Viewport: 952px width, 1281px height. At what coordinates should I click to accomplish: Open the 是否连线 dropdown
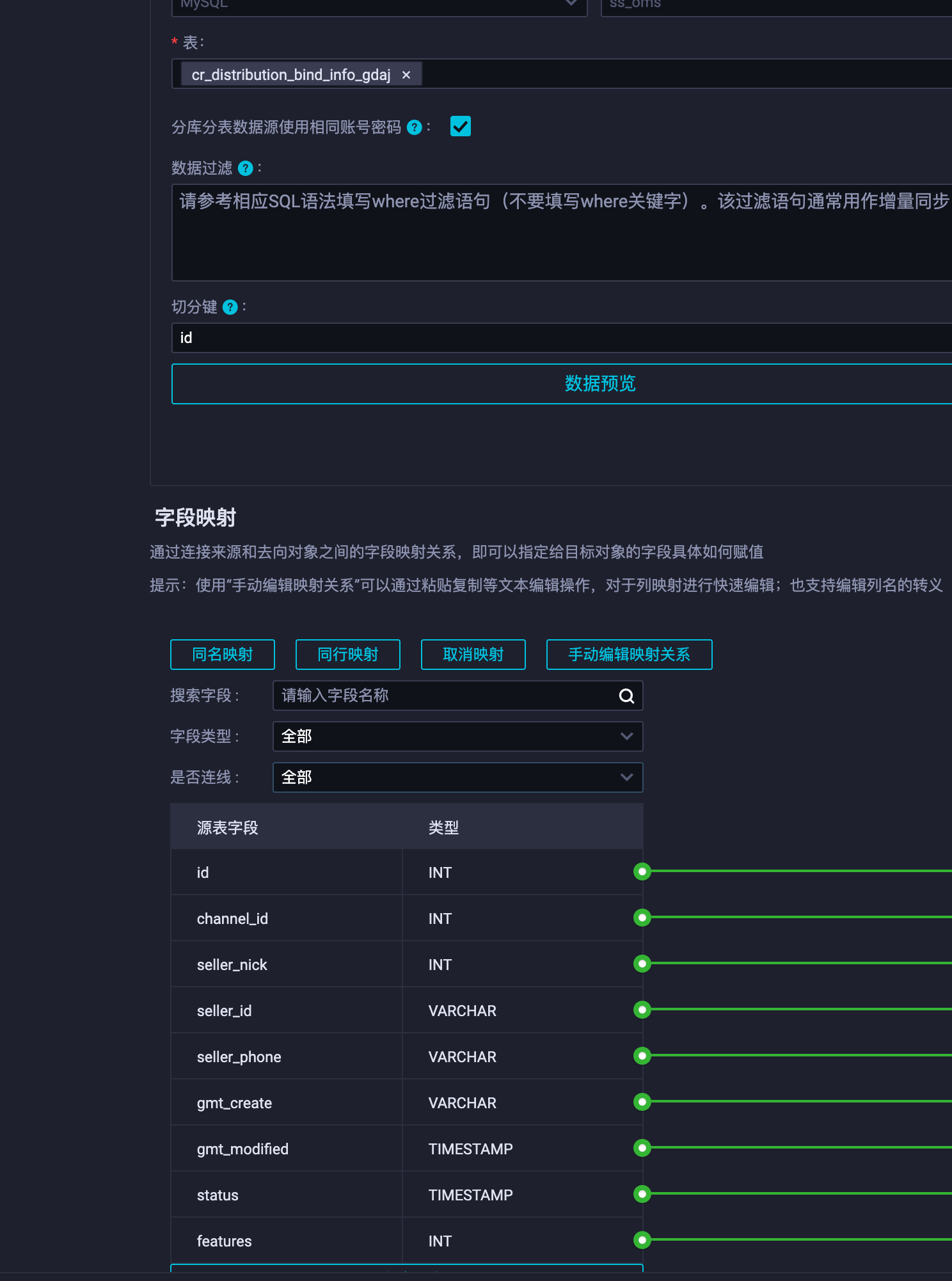point(458,777)
